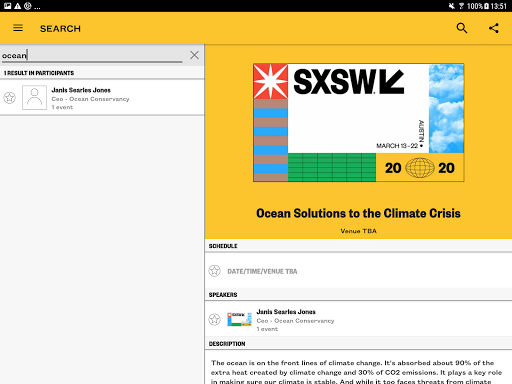Tap the battery indicator in status bar
The image size is (512, 384).
coord(486,6)
